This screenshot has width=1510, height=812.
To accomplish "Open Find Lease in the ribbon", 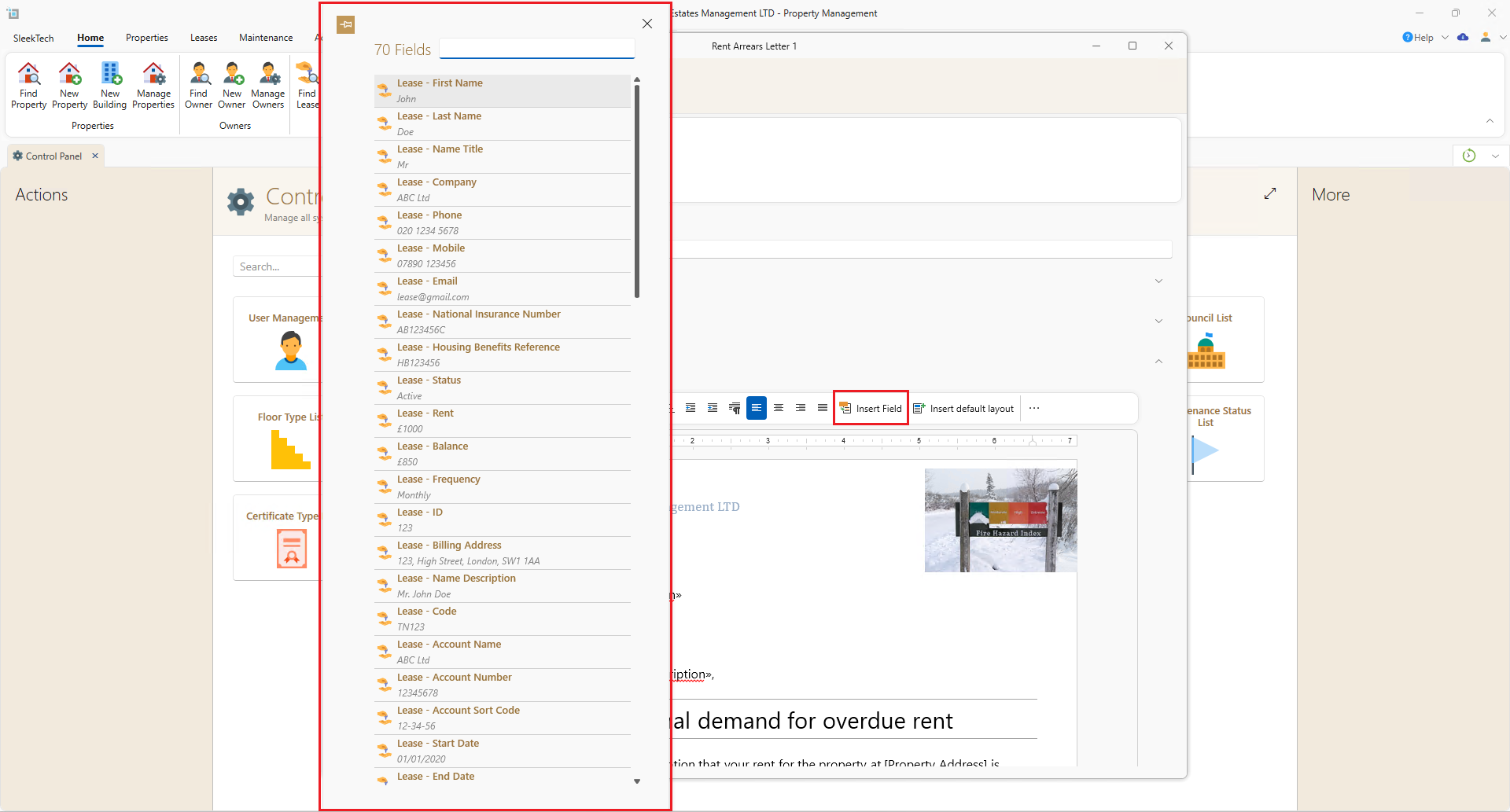I will 308,86.
